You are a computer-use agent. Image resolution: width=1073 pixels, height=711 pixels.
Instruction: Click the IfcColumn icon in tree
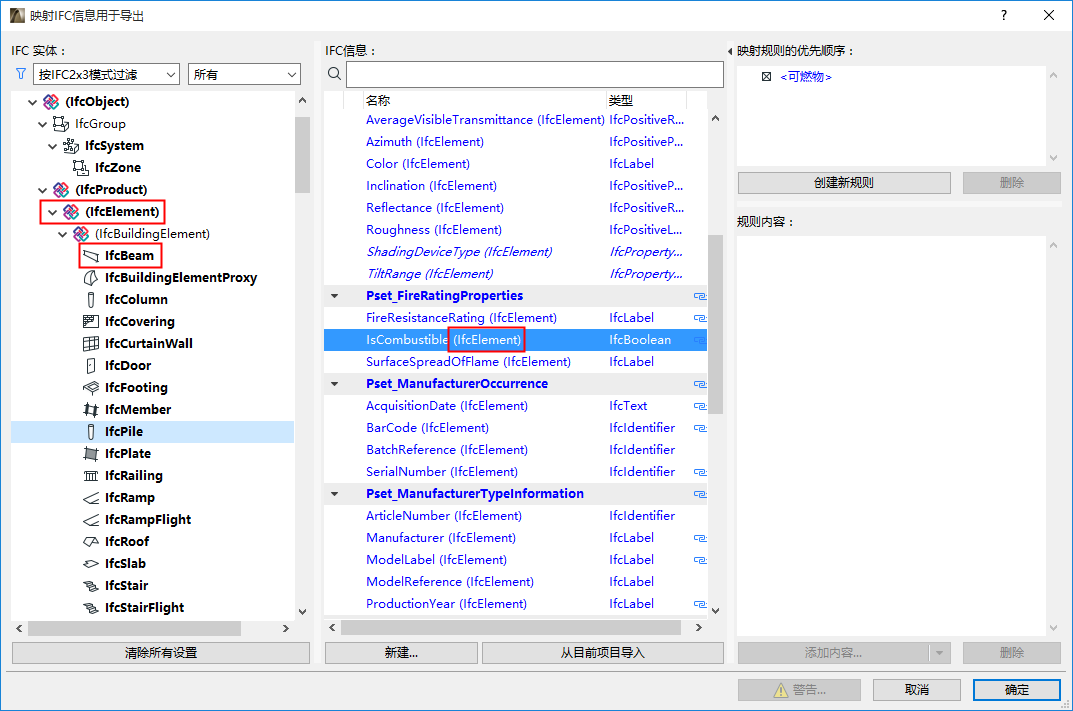(91, 300)
